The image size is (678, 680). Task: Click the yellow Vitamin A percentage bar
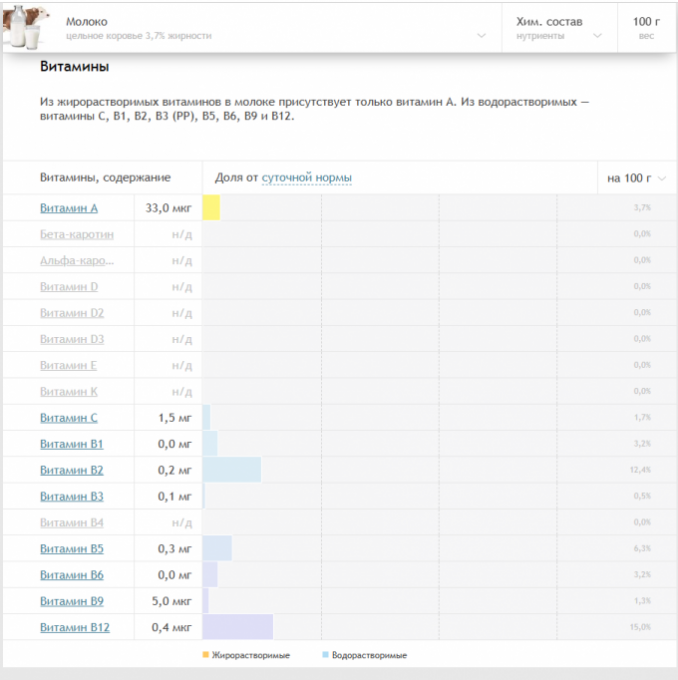pyautogui.click(x=211, y=208)
